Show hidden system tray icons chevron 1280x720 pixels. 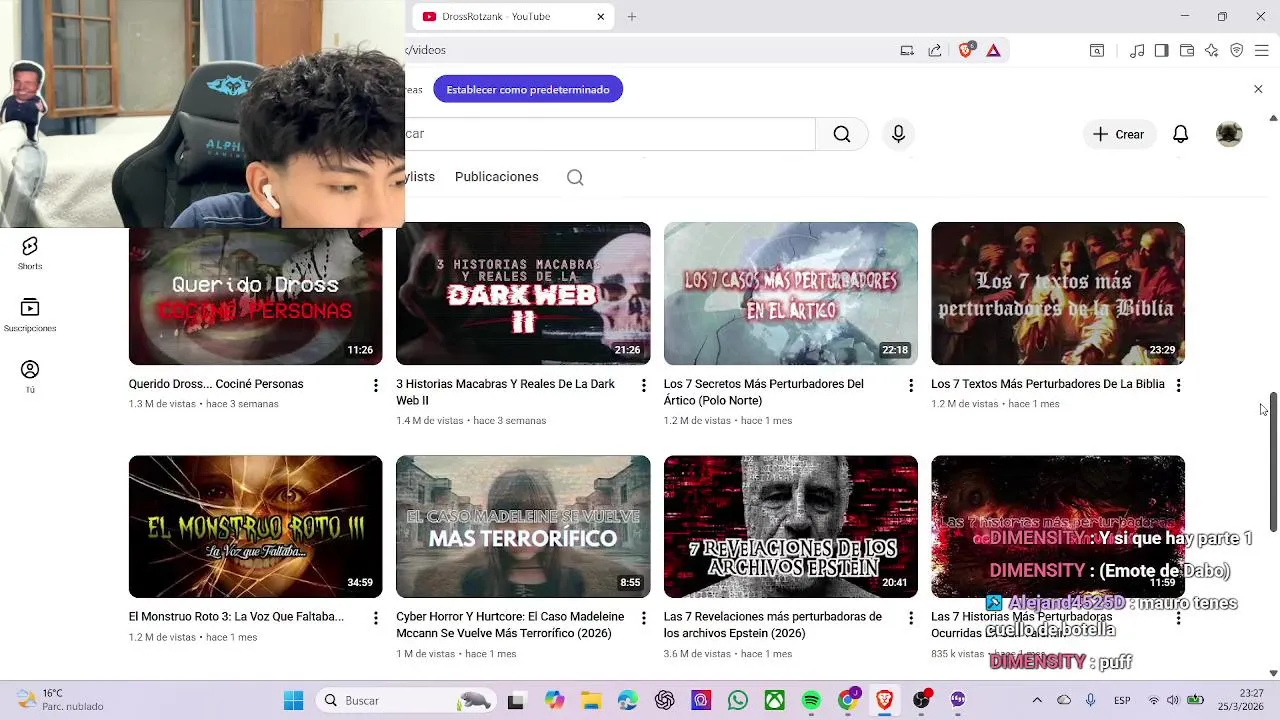tap(1037, 700)
